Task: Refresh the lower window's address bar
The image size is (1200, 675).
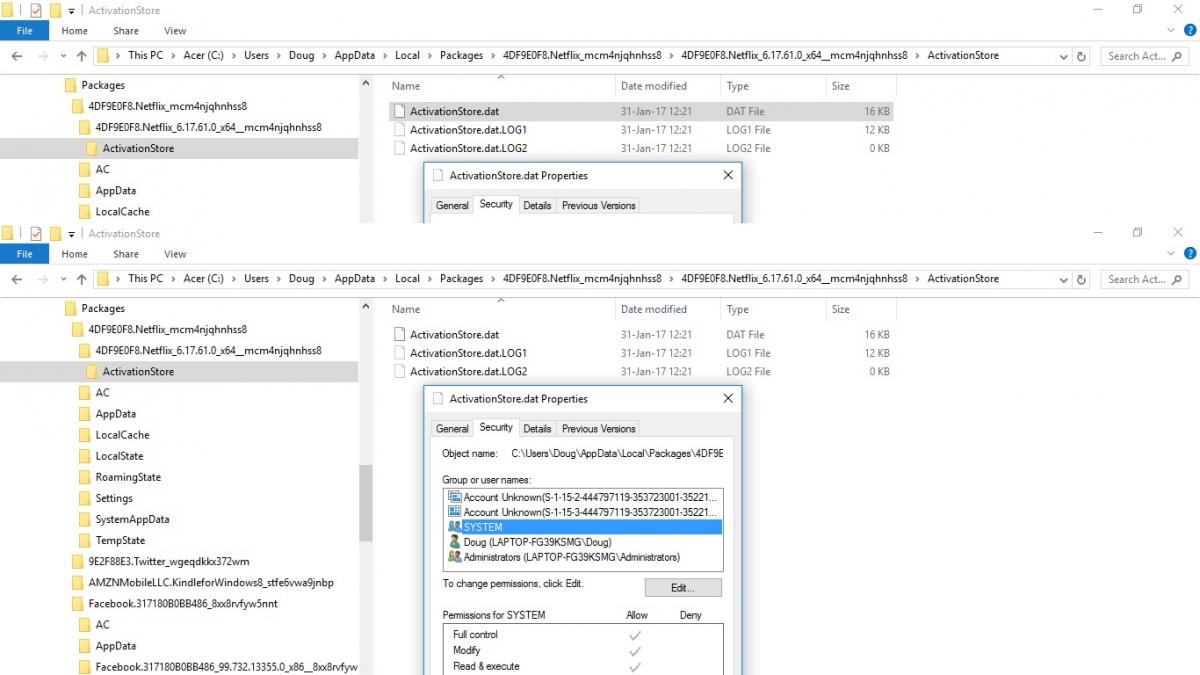Action: (x=1081, y=279)
